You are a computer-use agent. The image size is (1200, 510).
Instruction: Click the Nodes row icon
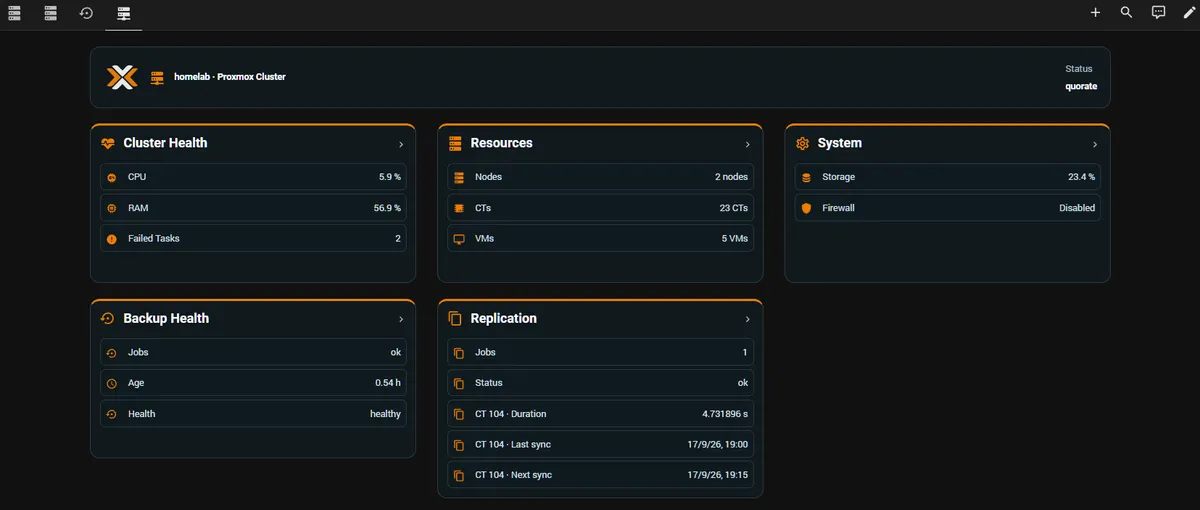pyautogui.click(x=459, y=177)
